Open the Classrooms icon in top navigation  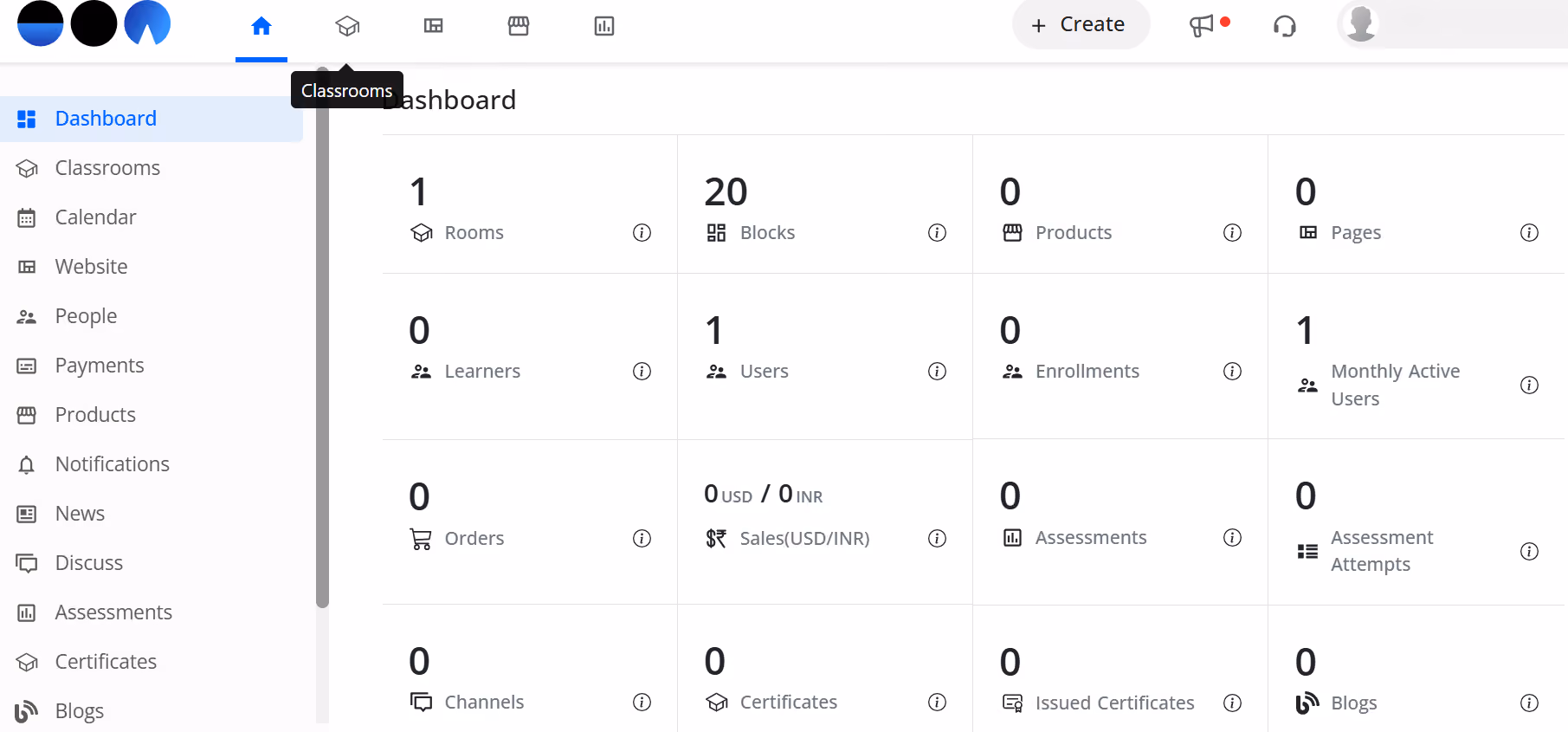(347, 26)
